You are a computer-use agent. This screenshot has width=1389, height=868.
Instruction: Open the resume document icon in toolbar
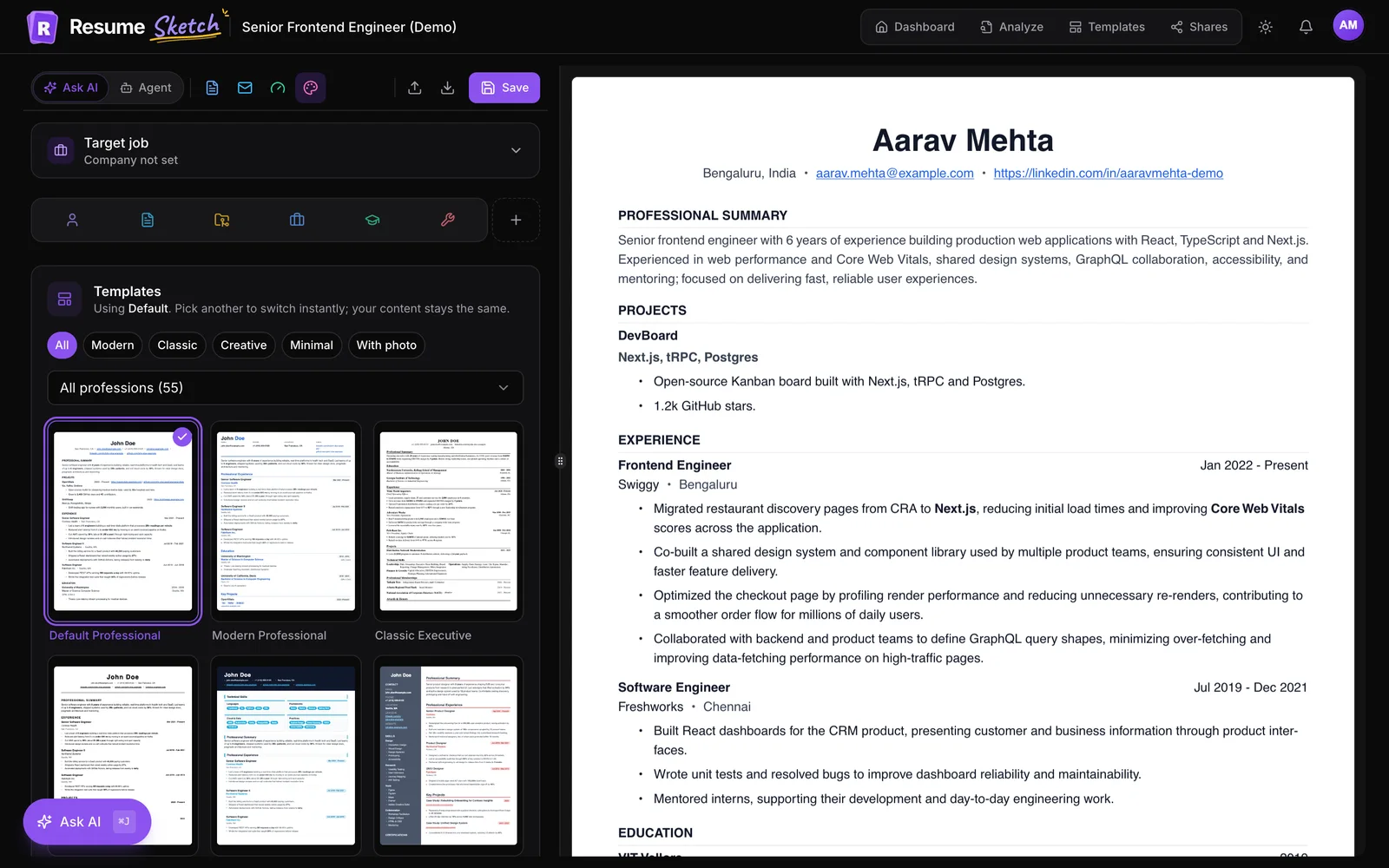[212, 88]
